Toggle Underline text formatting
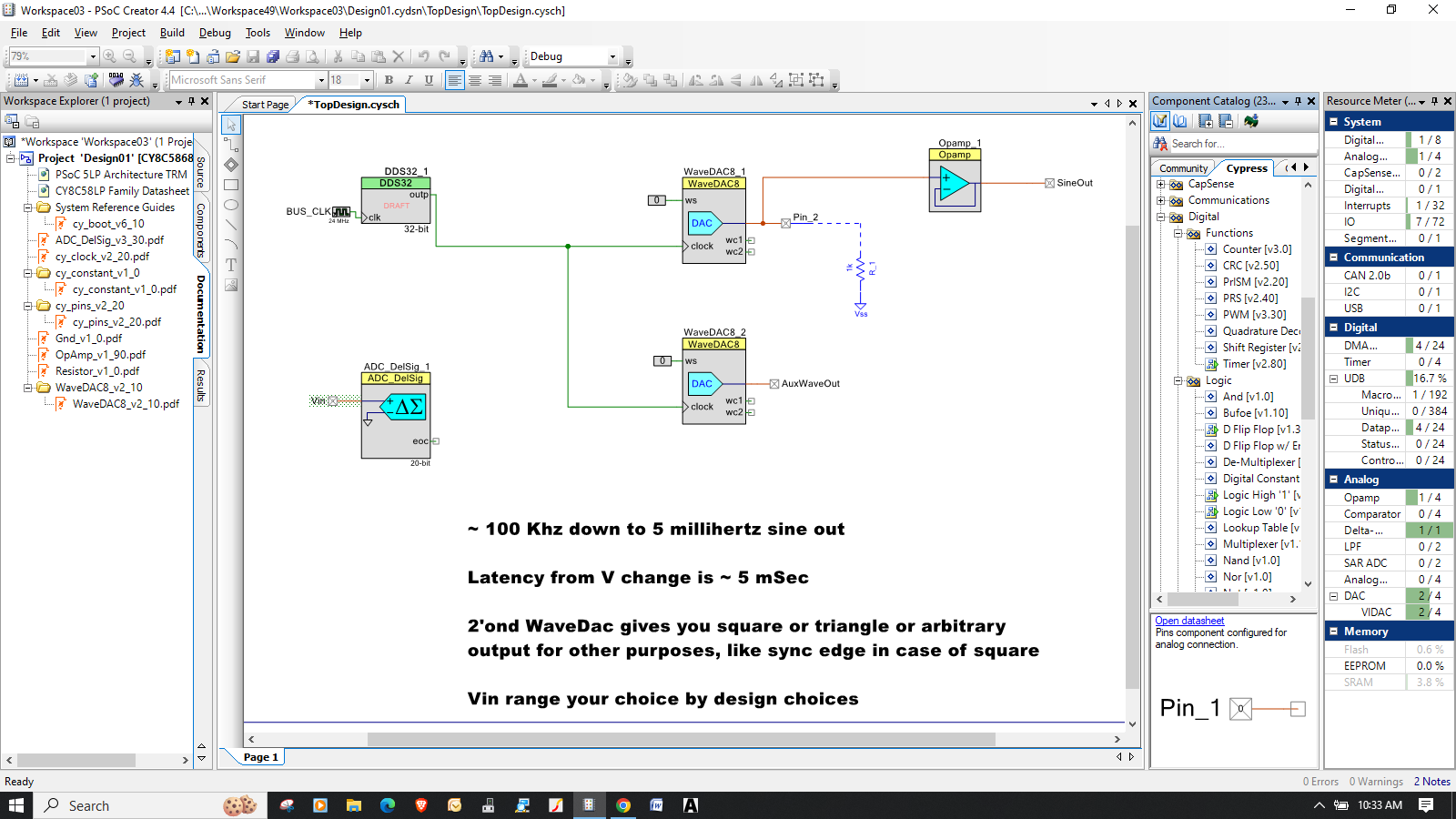This screenshot has height=819, width=1456. [x=429, y=80]
